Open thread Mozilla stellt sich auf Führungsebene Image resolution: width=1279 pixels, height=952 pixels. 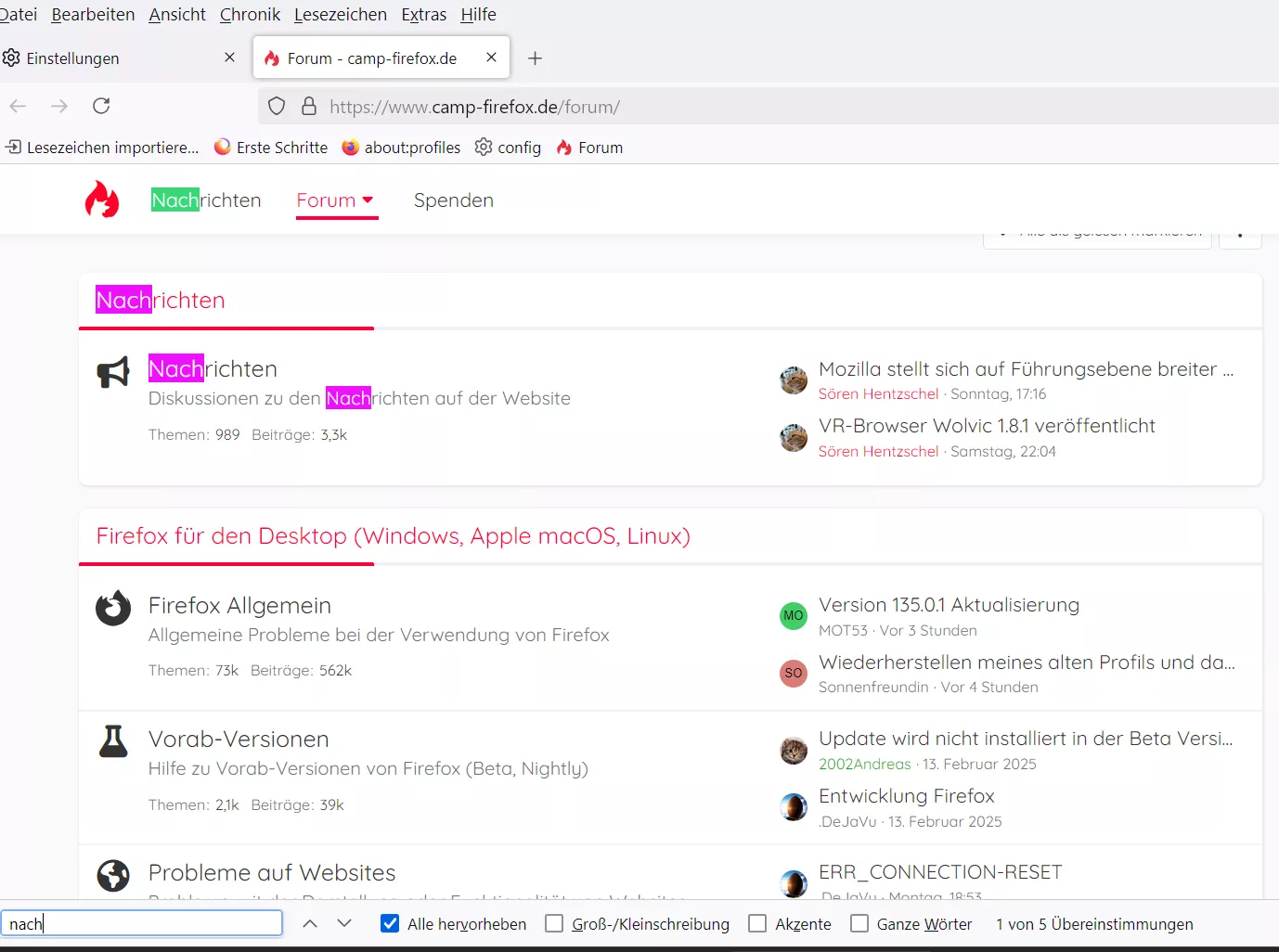1026,369
